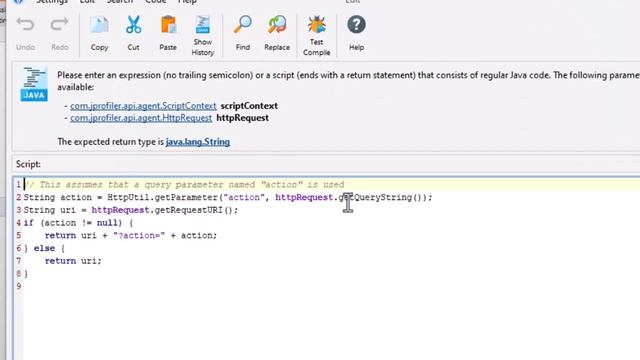Click the httpRequest parameter name in the description
Image resolution: width=640 pixels, height=360 pixels.
tap(242, 118)
